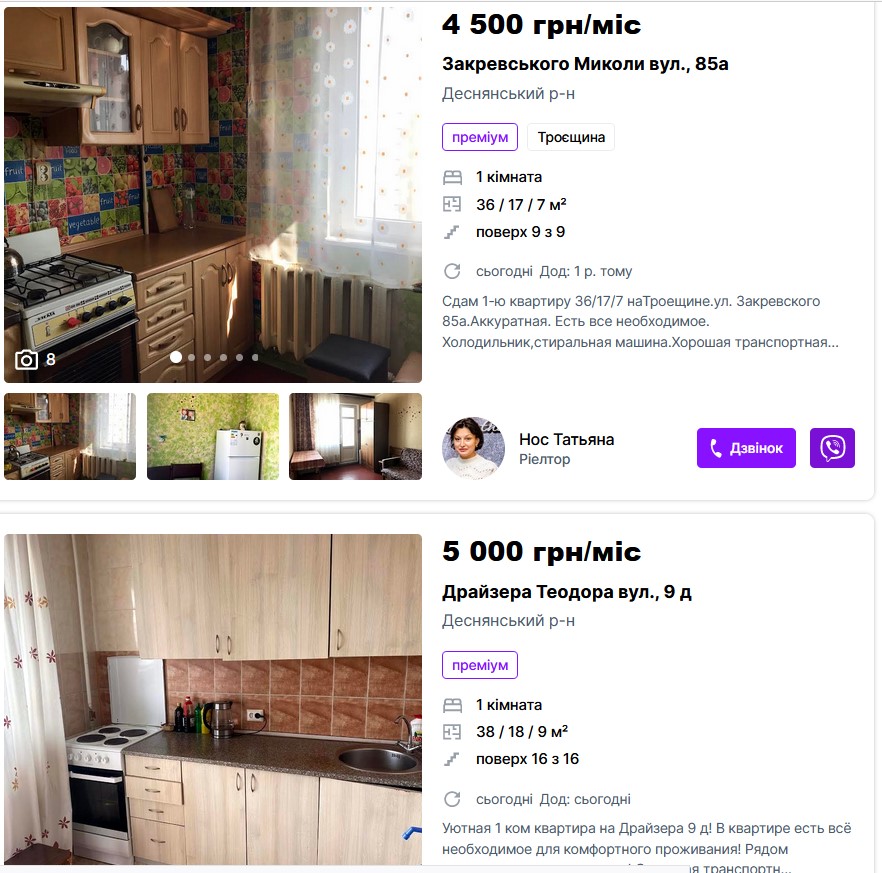
Task: Click the refresh icon in the Драйзера listing
Action: [452, 799]
